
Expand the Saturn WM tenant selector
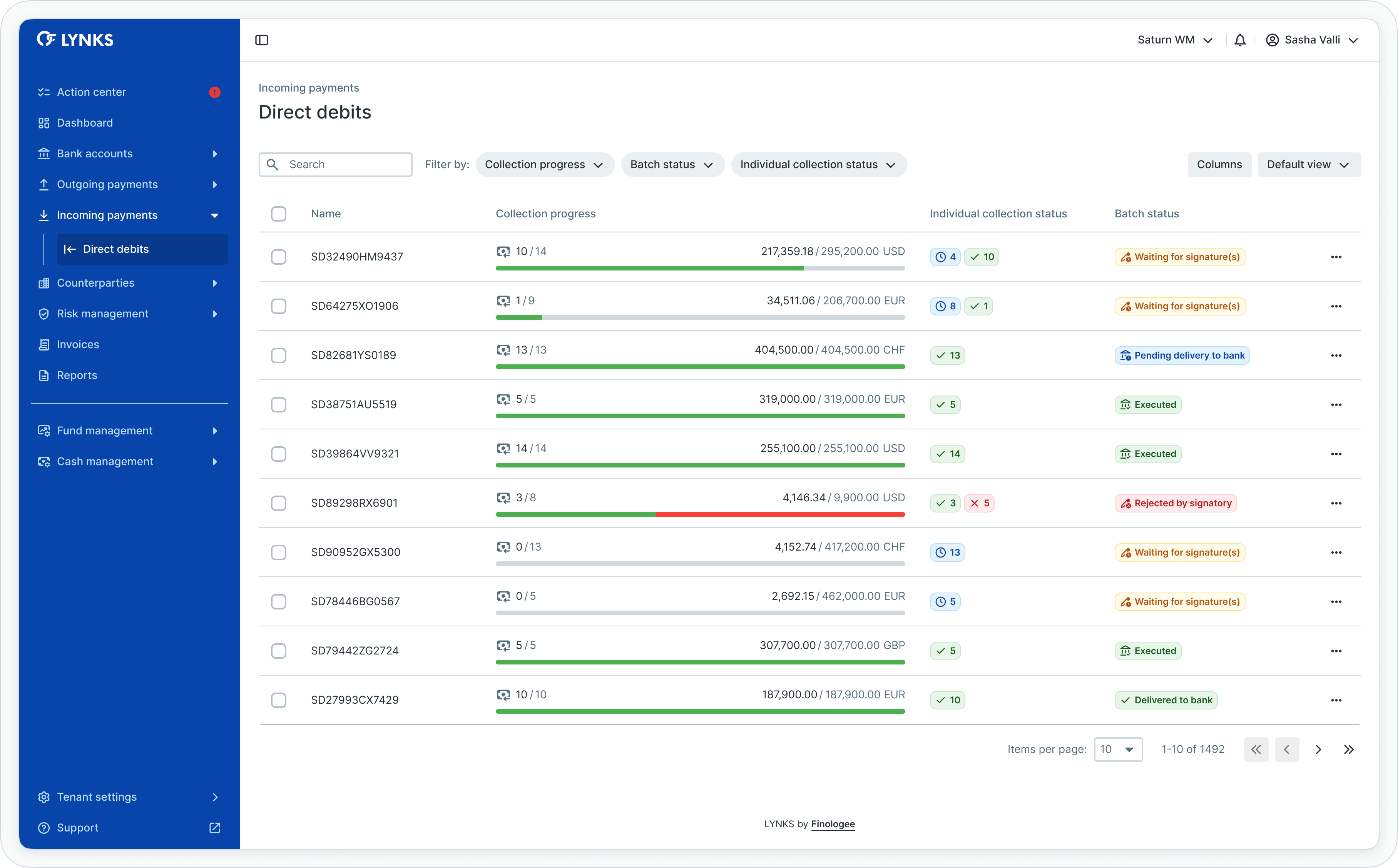(1175, 40)
